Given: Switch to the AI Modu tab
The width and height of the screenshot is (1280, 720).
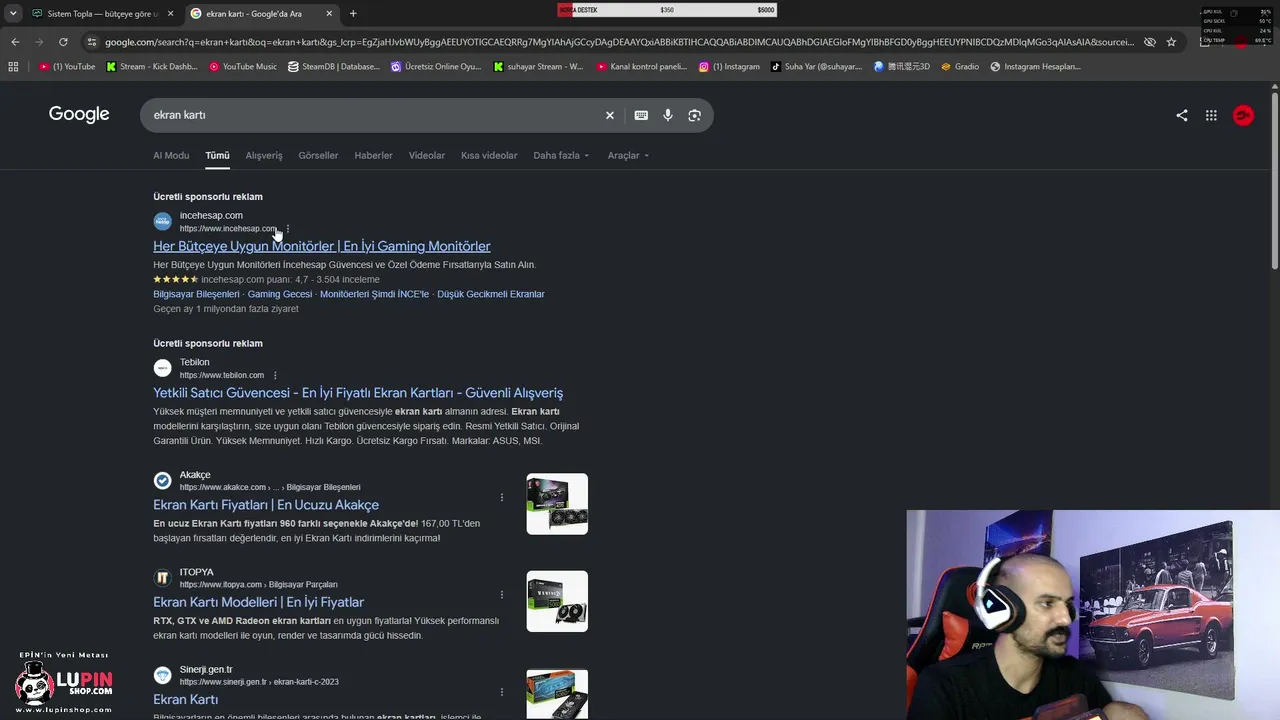Looking at the screenshot, I should coord(171,155).
